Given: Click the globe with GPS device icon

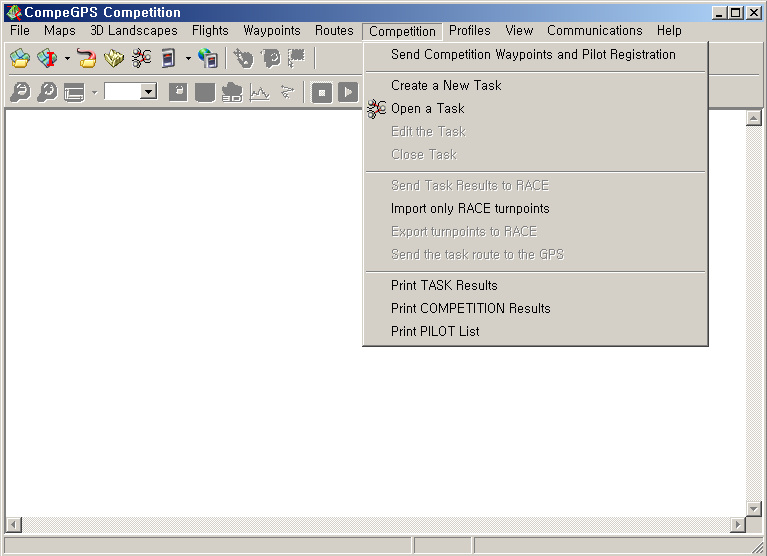Looking at the screenshot, I should pos(208,58).
